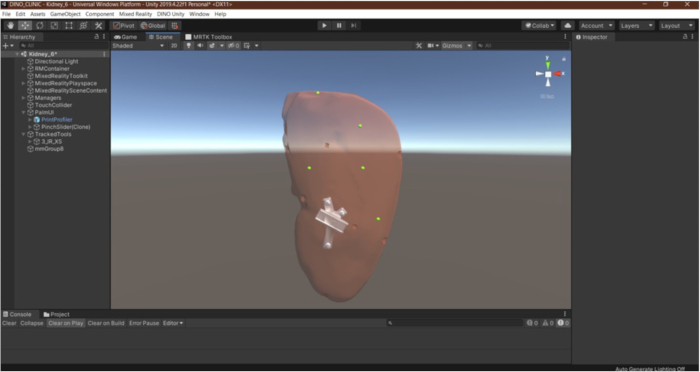
Task: Toggle scene audio speaker icon
Action: [200, 46]
